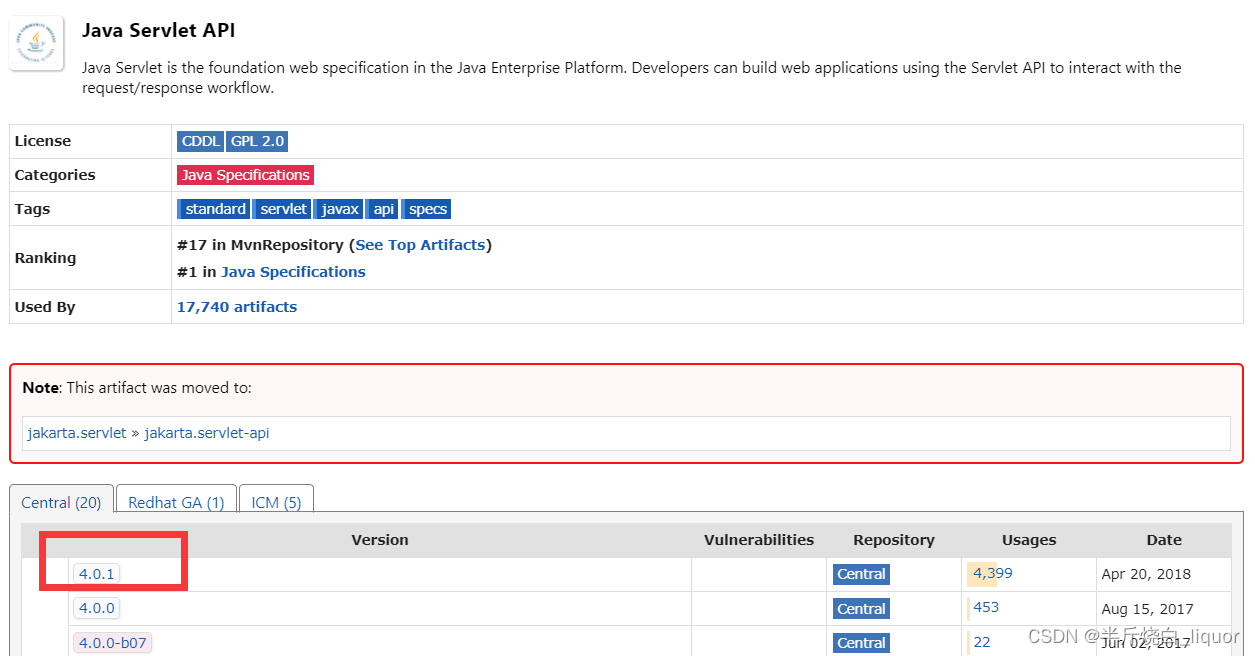Click the standard tag
Viewport: 1255px width, 656px height.
214,209
